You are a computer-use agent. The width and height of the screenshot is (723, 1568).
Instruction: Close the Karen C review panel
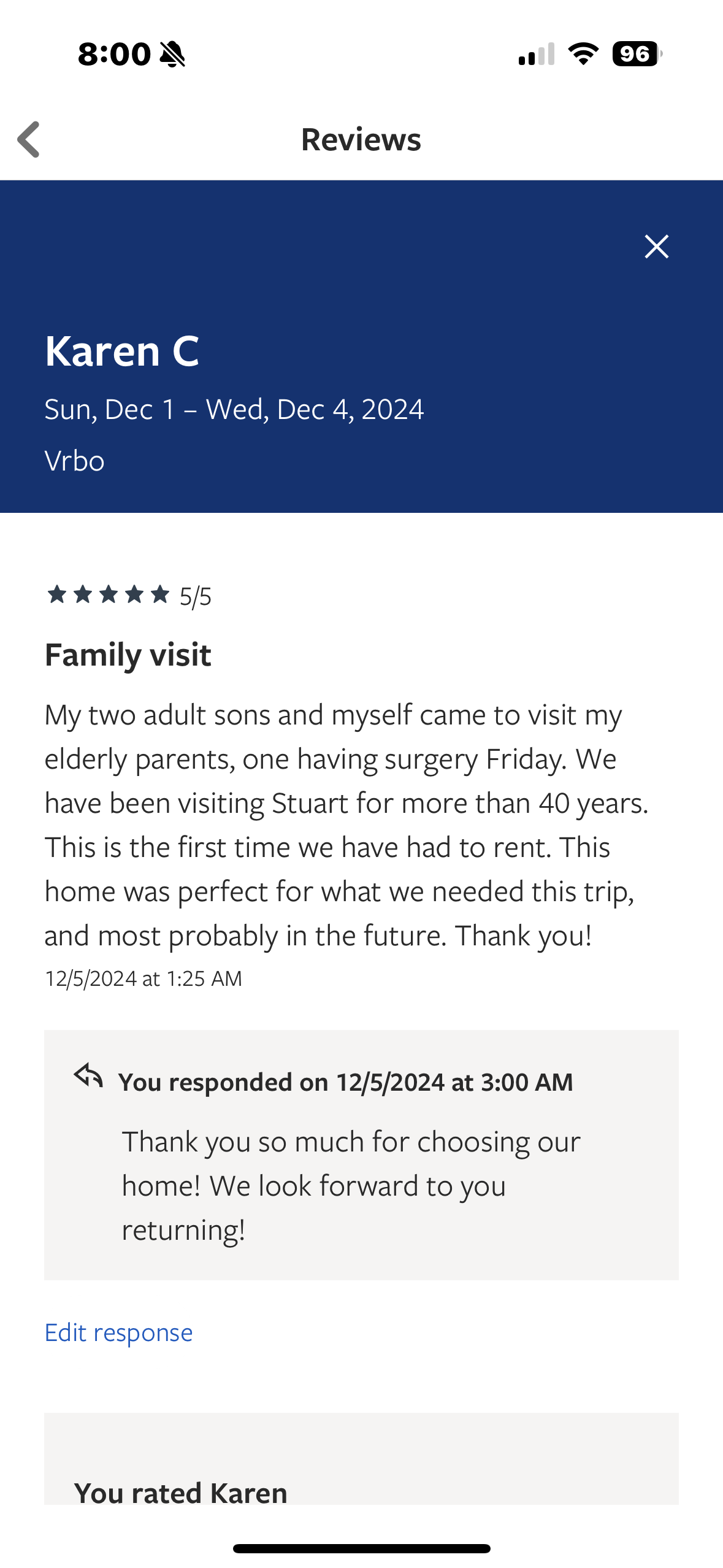click(x=656, y=247)
